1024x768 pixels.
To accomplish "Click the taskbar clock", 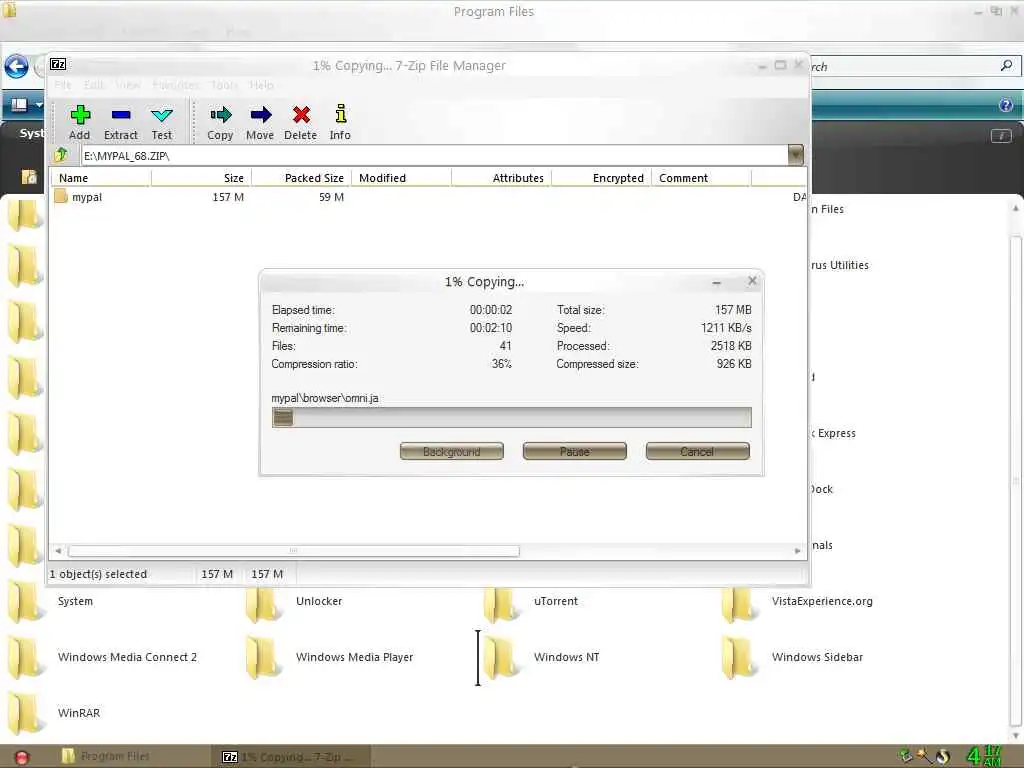I will [x=984, y=756].
